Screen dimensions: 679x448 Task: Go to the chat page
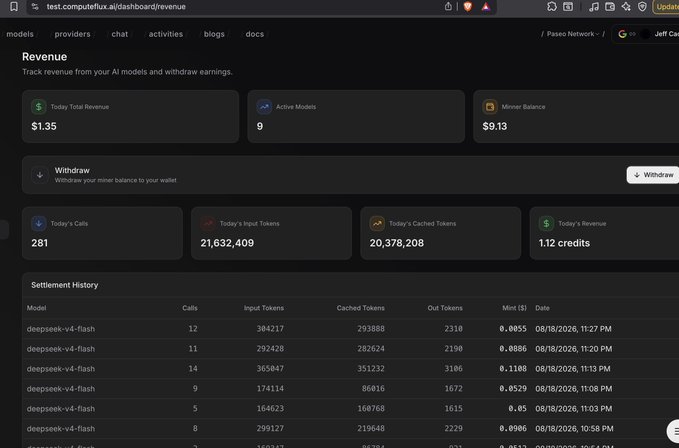click(120, 34)
